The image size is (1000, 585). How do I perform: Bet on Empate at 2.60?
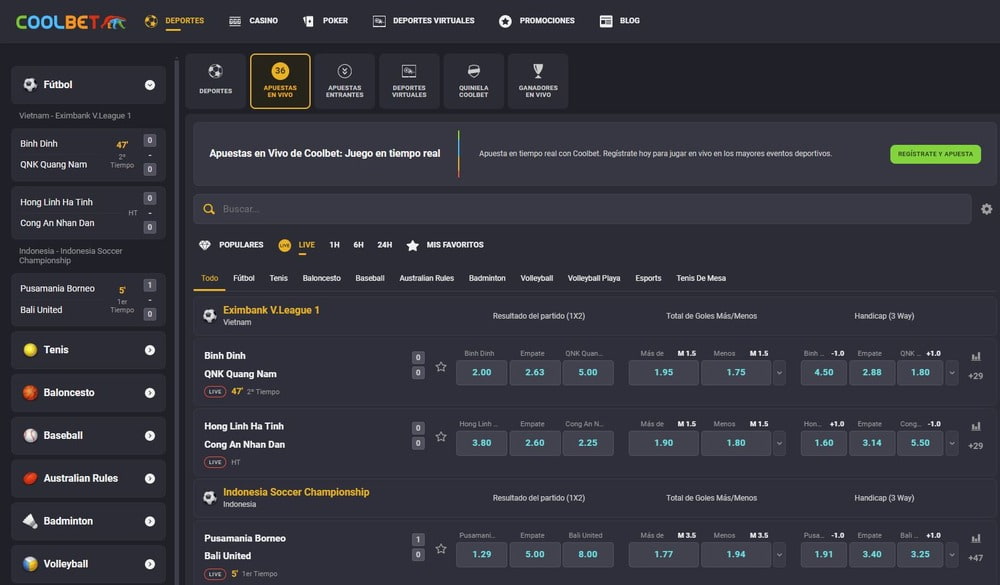(x=534, y=443)
